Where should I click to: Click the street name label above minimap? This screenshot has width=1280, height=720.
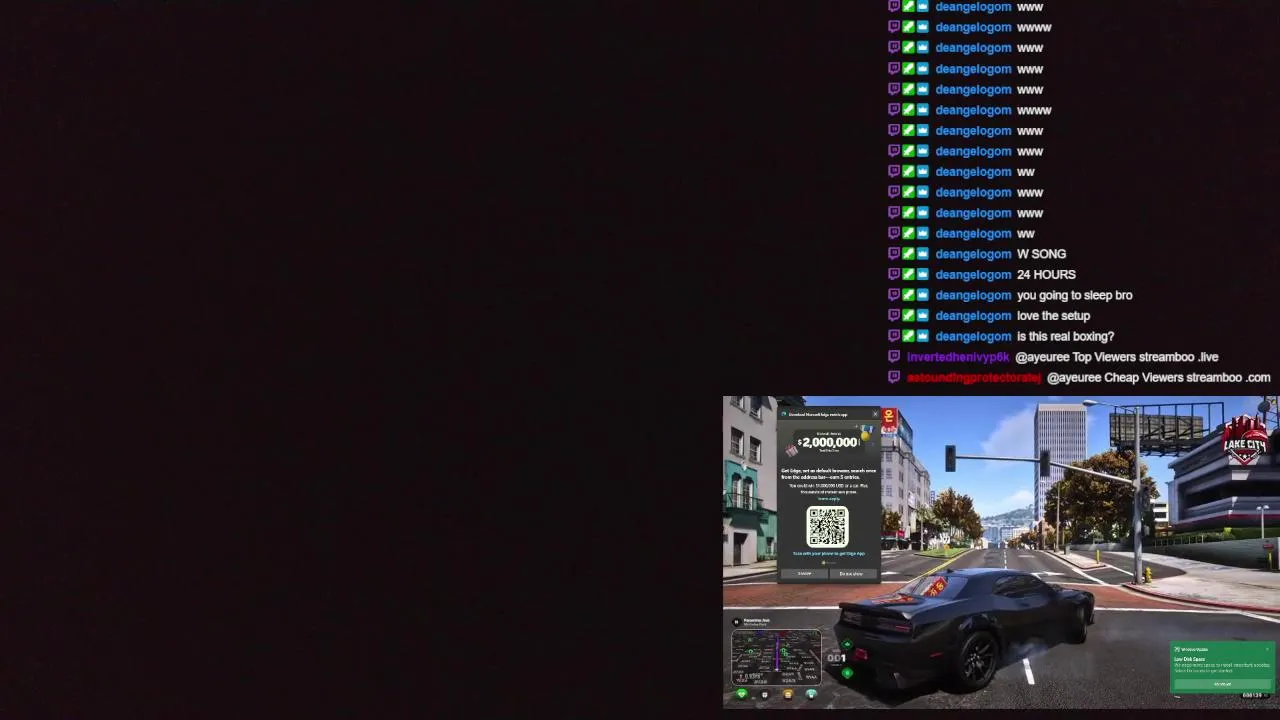point(758,621)
